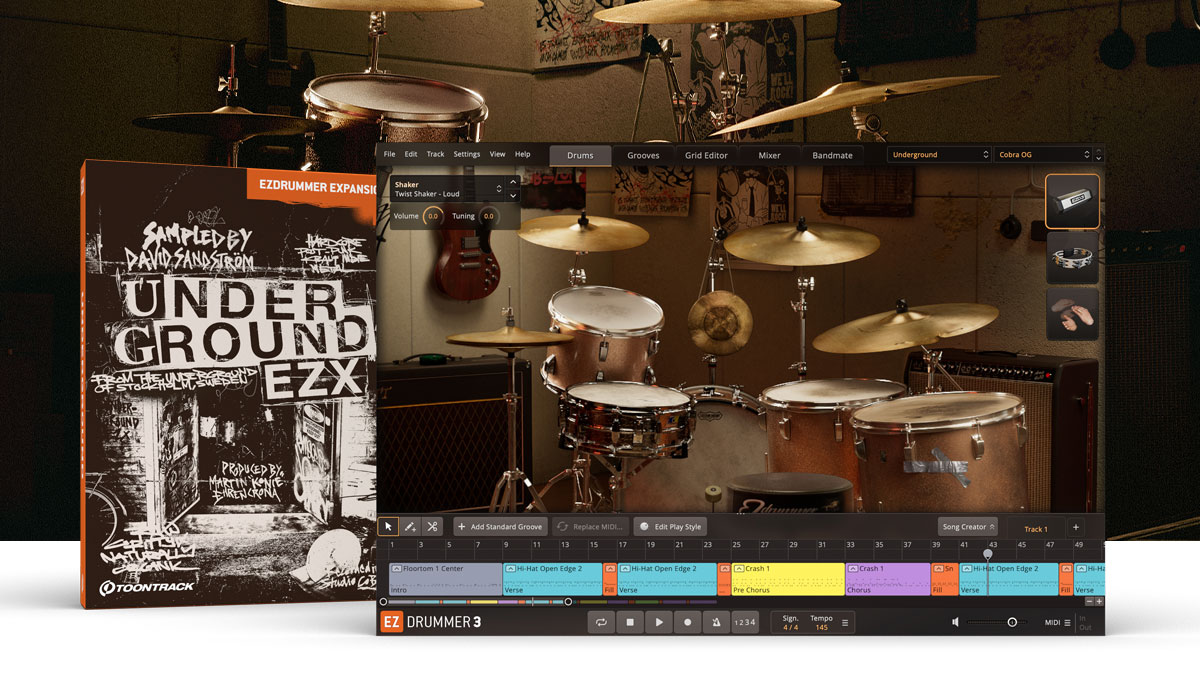Switch to the Grooves tab
This screenshot has height=675, width=1200.
[x=643, y=155]
